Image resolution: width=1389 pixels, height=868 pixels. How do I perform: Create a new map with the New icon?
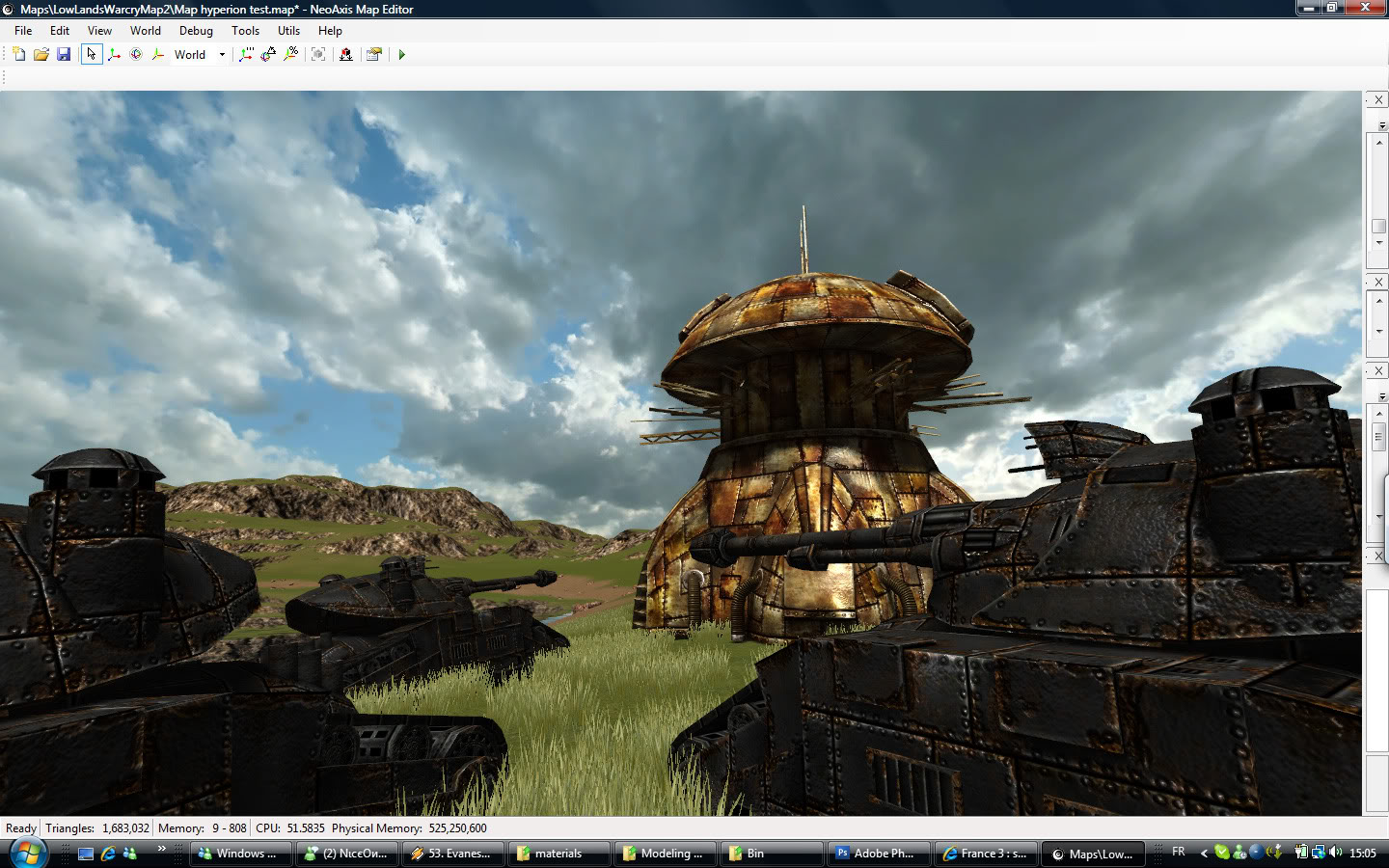[x=19, y=55]
